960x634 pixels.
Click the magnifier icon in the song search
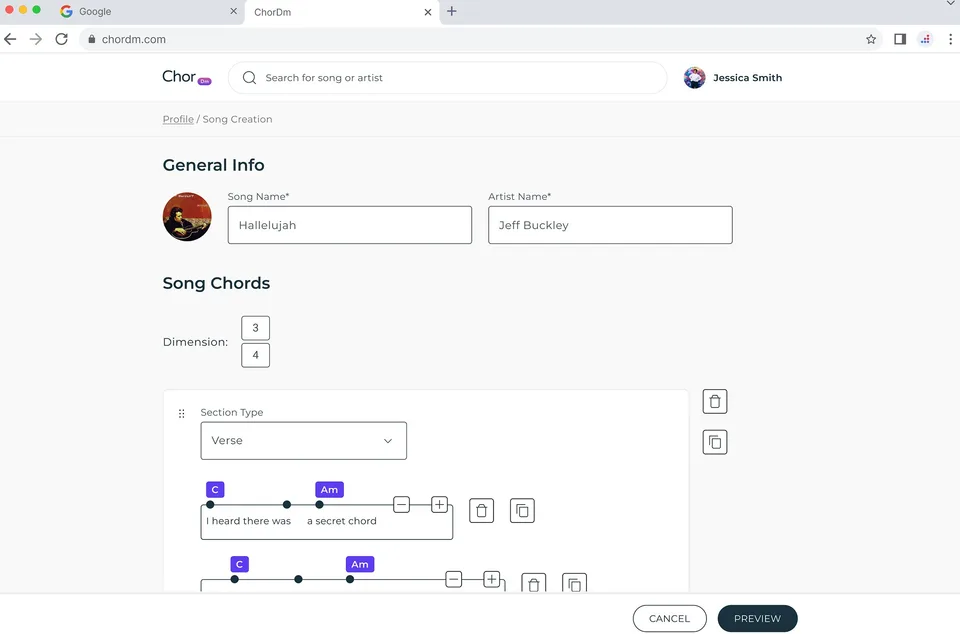pyautogui.click(x=249, y=78)
